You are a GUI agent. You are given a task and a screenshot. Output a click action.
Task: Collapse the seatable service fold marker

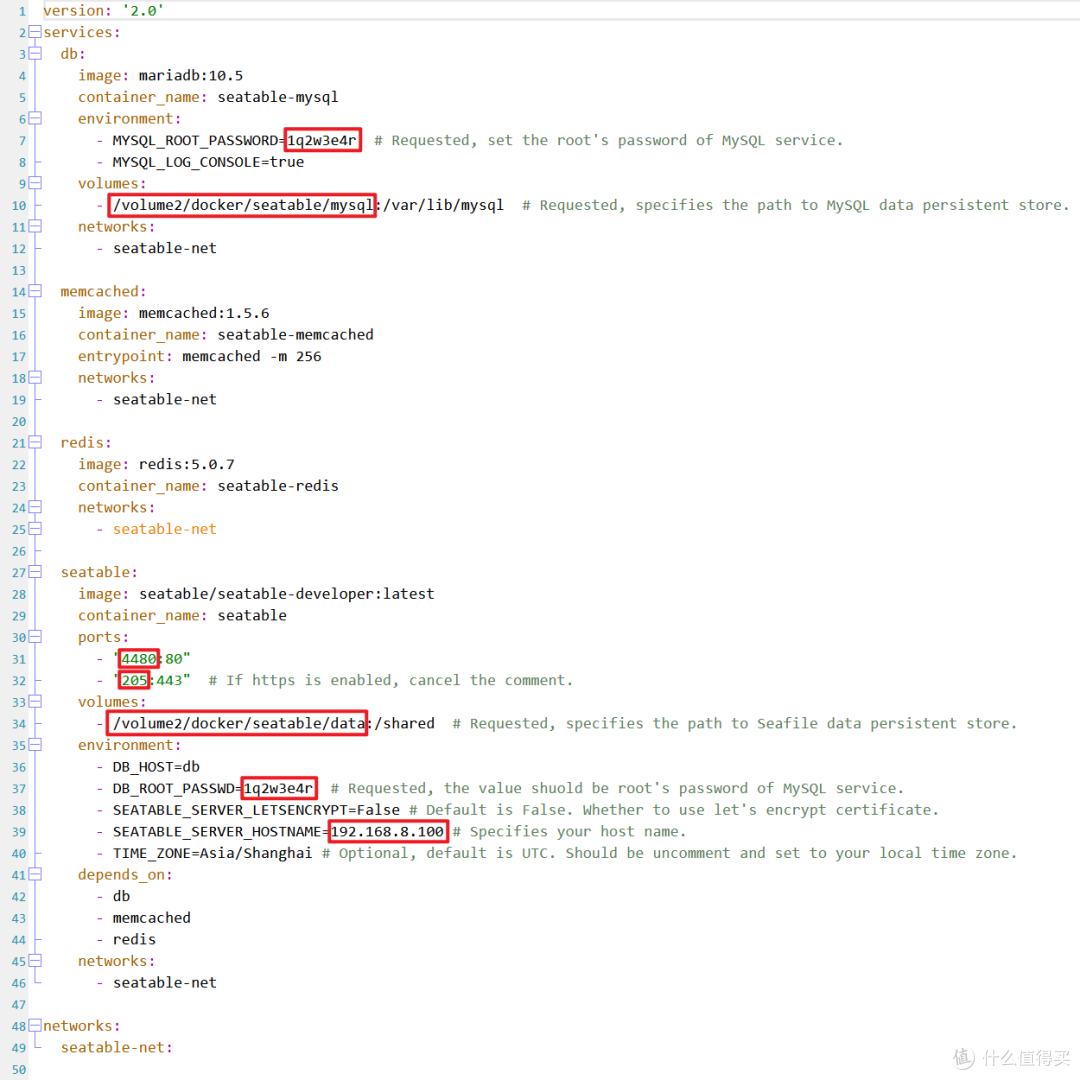tap(34, 571)
